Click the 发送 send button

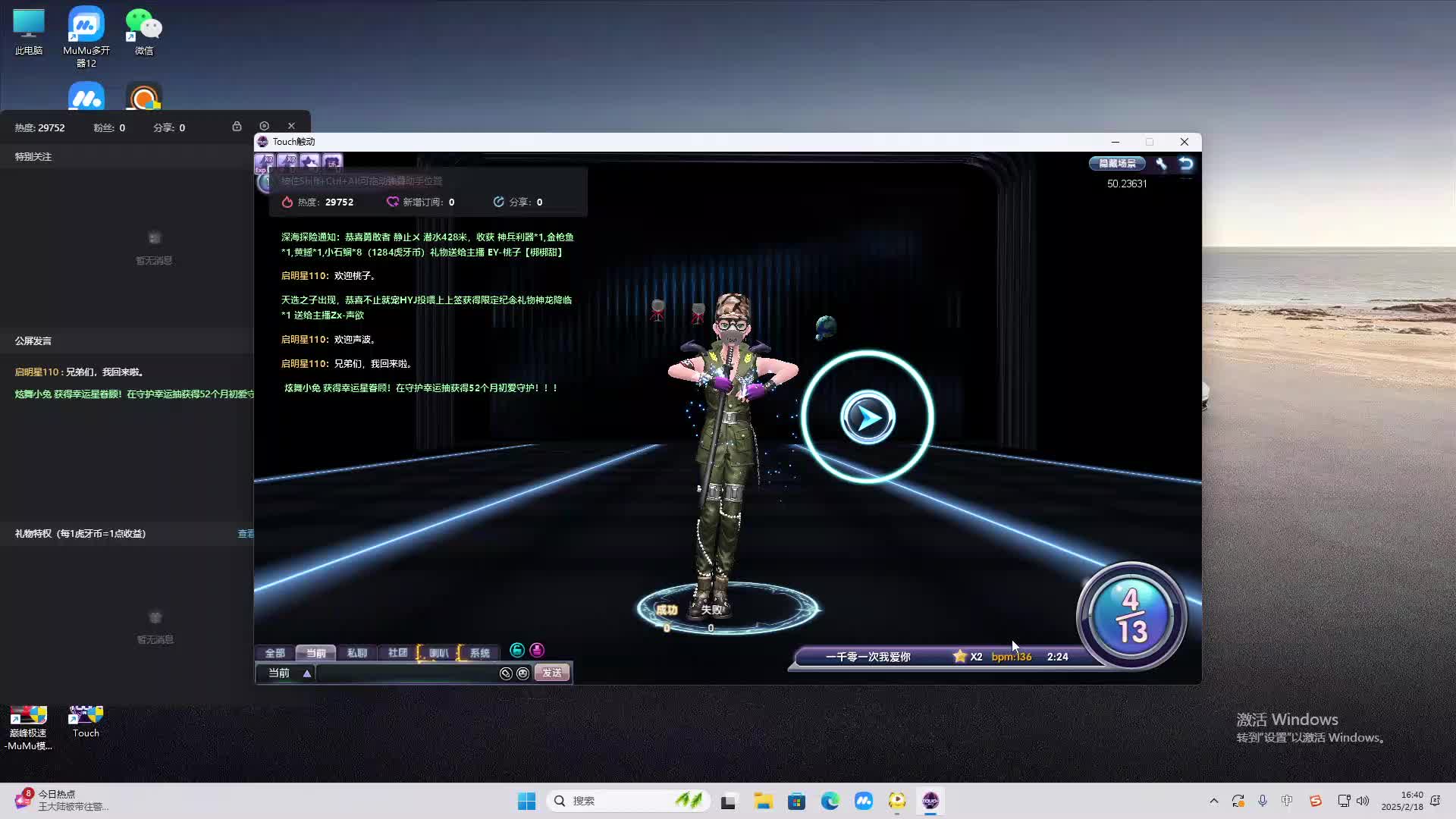click(551, 673)
